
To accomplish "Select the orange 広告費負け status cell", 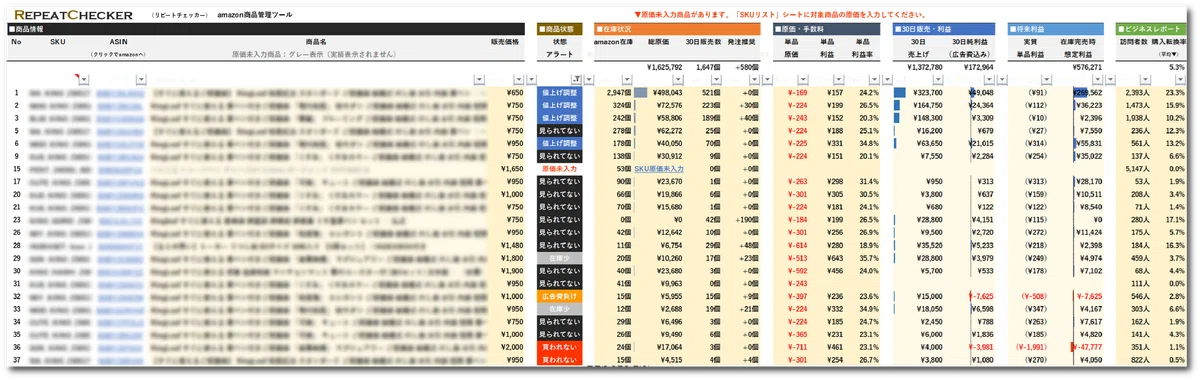I will [x=560, y=296].
